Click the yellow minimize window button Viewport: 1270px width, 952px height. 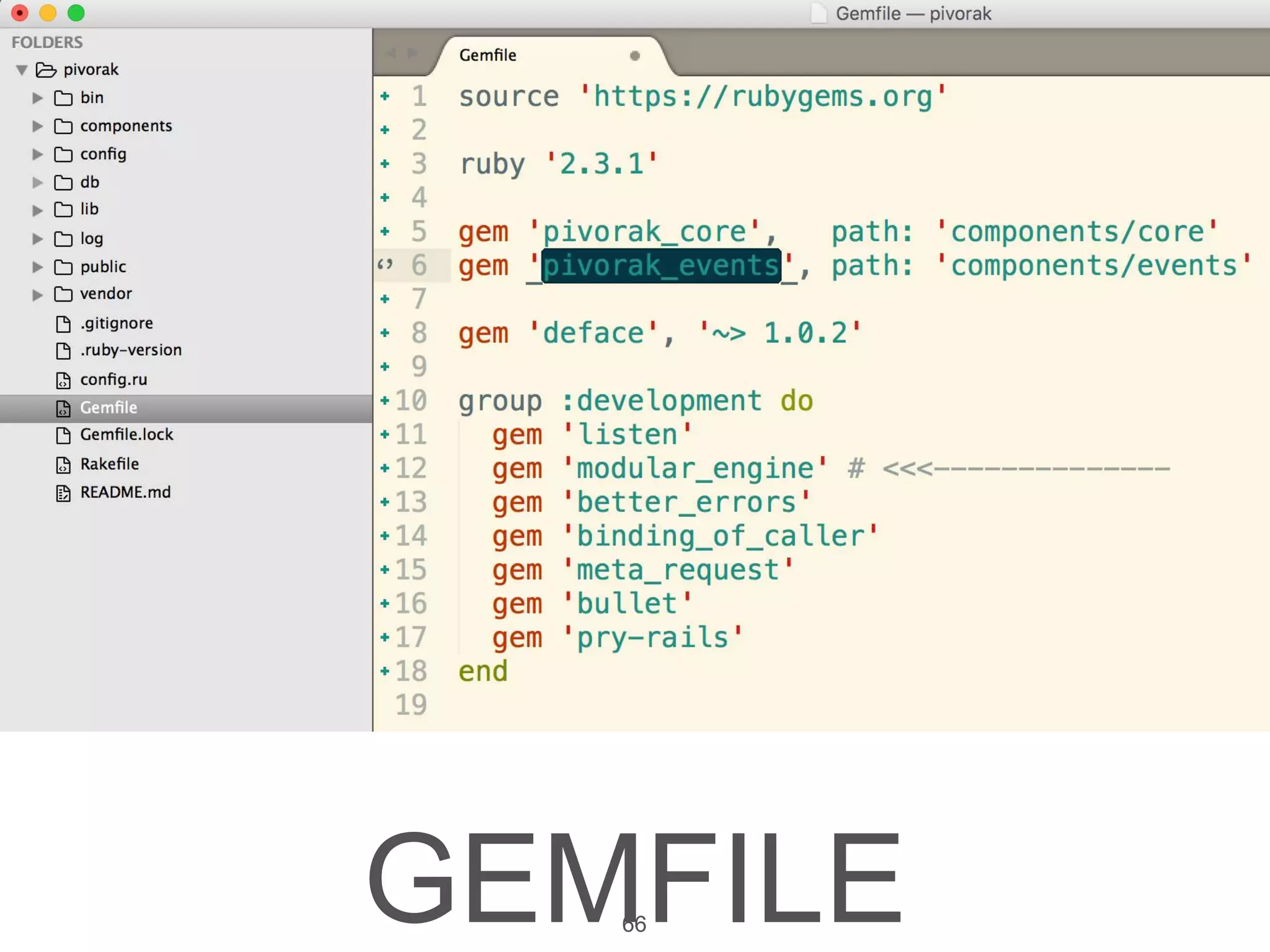pyautogui.click(x=48, y=13)
